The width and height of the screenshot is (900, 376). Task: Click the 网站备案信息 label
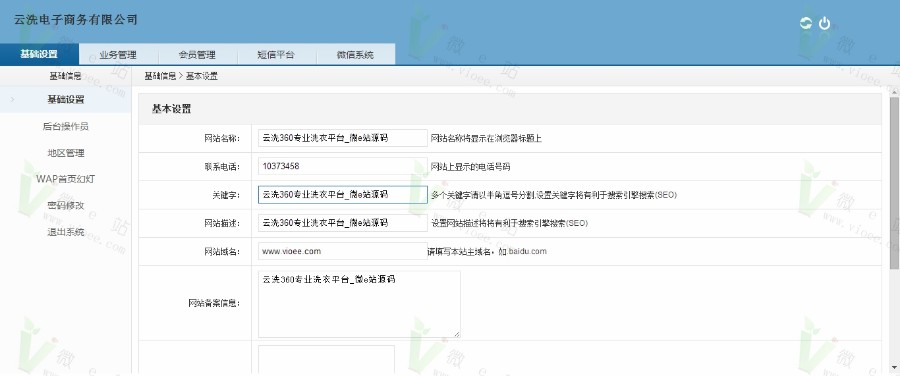pyautogui.click(x=214, y=304)
